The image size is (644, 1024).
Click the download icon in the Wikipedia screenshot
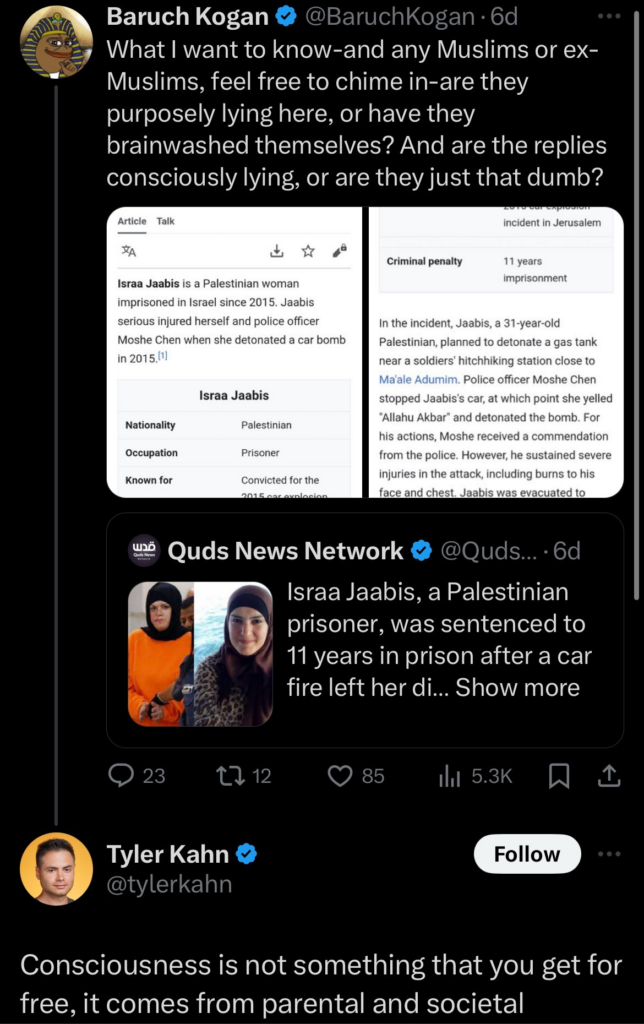tap(276, 249)
